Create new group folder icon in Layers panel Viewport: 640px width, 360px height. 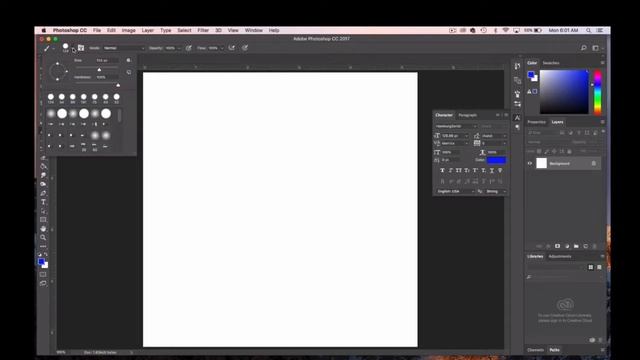[576, 246]
